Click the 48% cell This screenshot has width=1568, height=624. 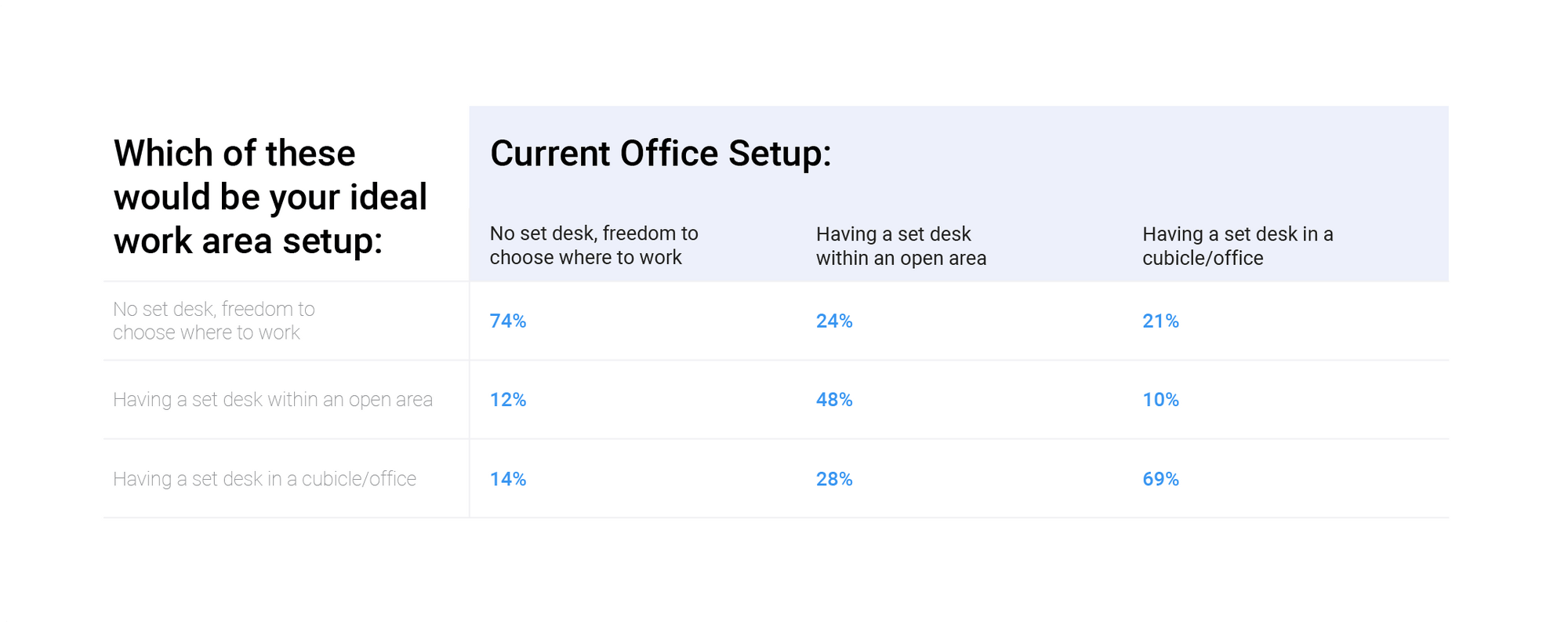pos(834,400)
